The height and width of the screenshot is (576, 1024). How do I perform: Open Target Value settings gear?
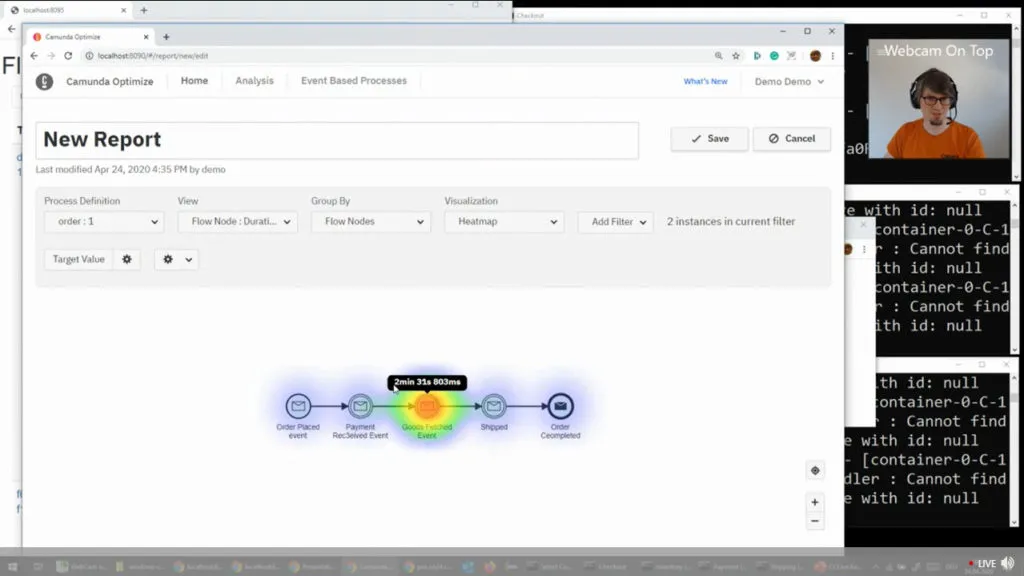pos(127,259)
